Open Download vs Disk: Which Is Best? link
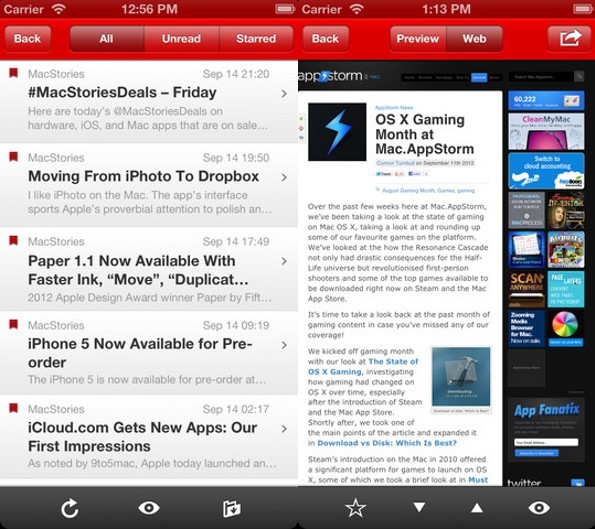The width and height of the screenshot is (595, 529). pos(387,443)
